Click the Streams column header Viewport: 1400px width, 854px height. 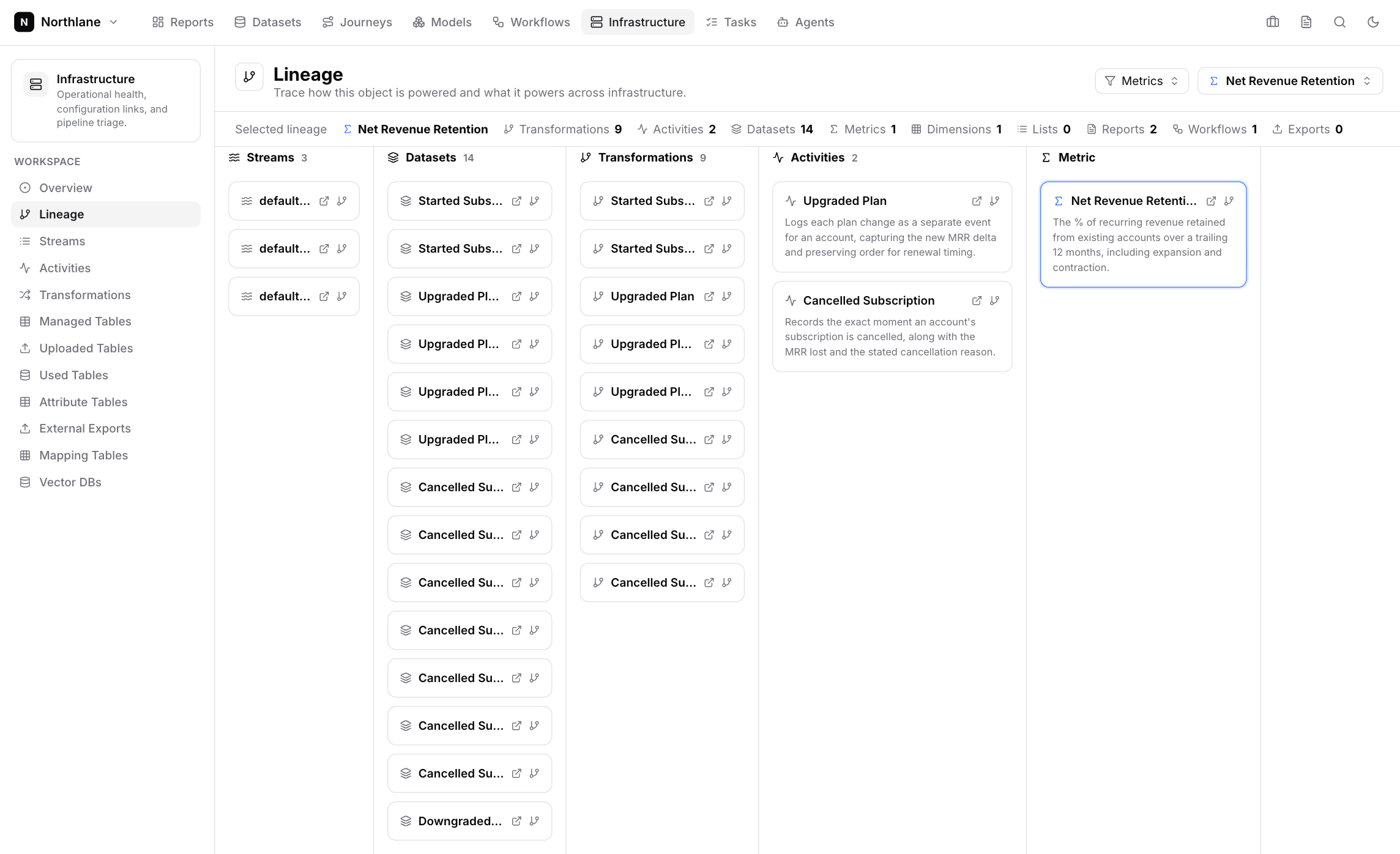[268, 157]
